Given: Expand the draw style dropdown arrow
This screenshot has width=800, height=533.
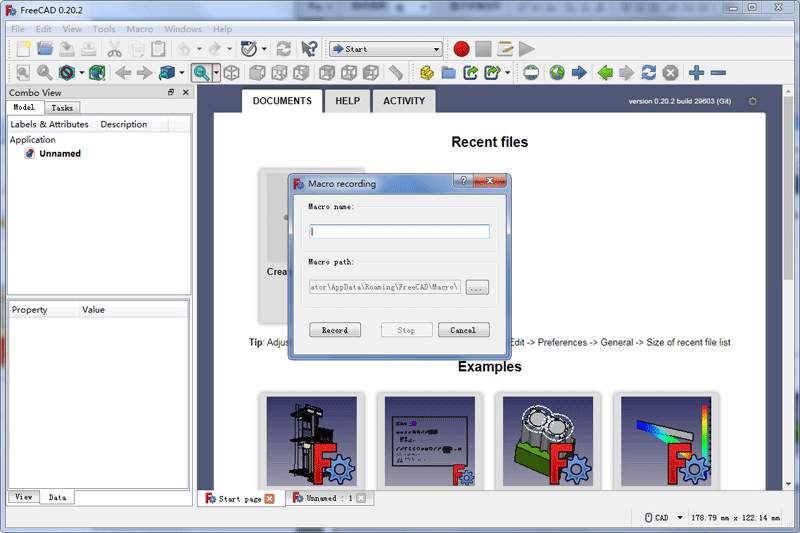Looking at the screenshot, I should [x=81, y=73].
